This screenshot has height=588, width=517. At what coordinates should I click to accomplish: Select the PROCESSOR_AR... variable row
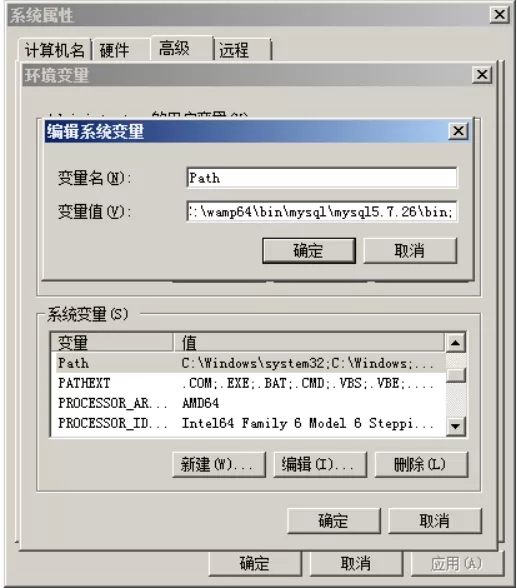pyautogui.click(x=247, y=403)
